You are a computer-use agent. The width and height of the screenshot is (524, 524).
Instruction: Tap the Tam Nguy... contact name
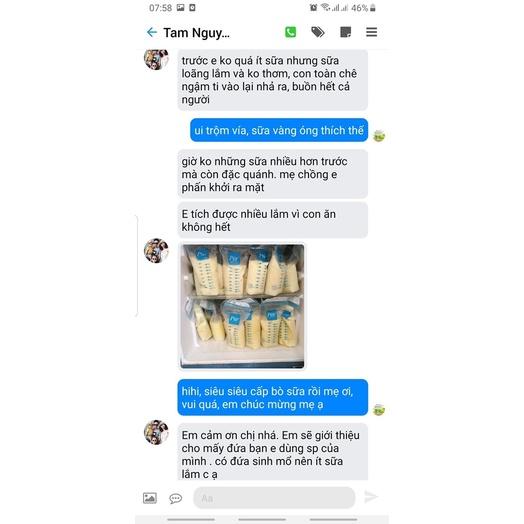[196, 33]
